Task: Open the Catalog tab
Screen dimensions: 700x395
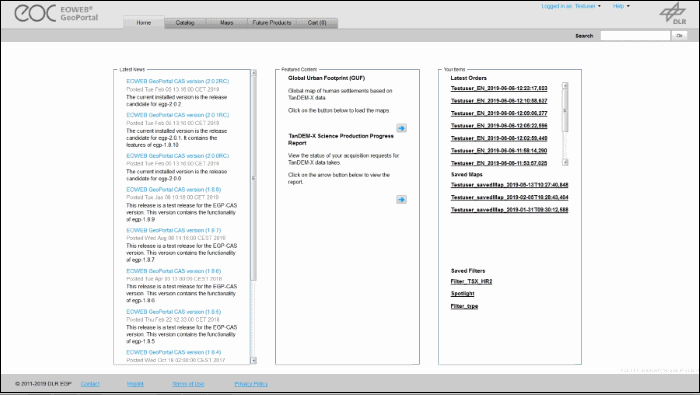Action: (x=185, y=23)
